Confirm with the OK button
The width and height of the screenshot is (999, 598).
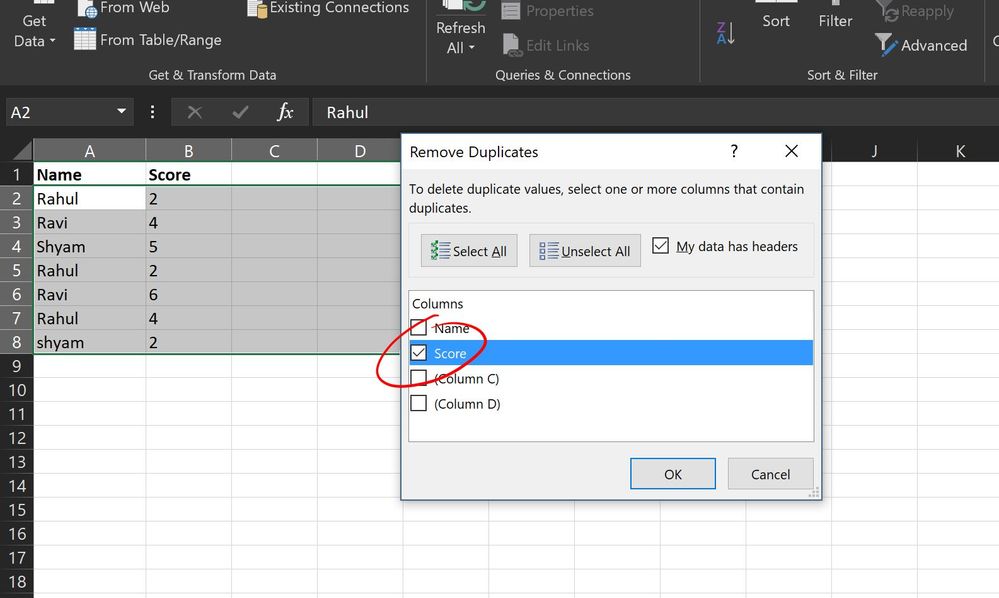click(x=673, y=474)
